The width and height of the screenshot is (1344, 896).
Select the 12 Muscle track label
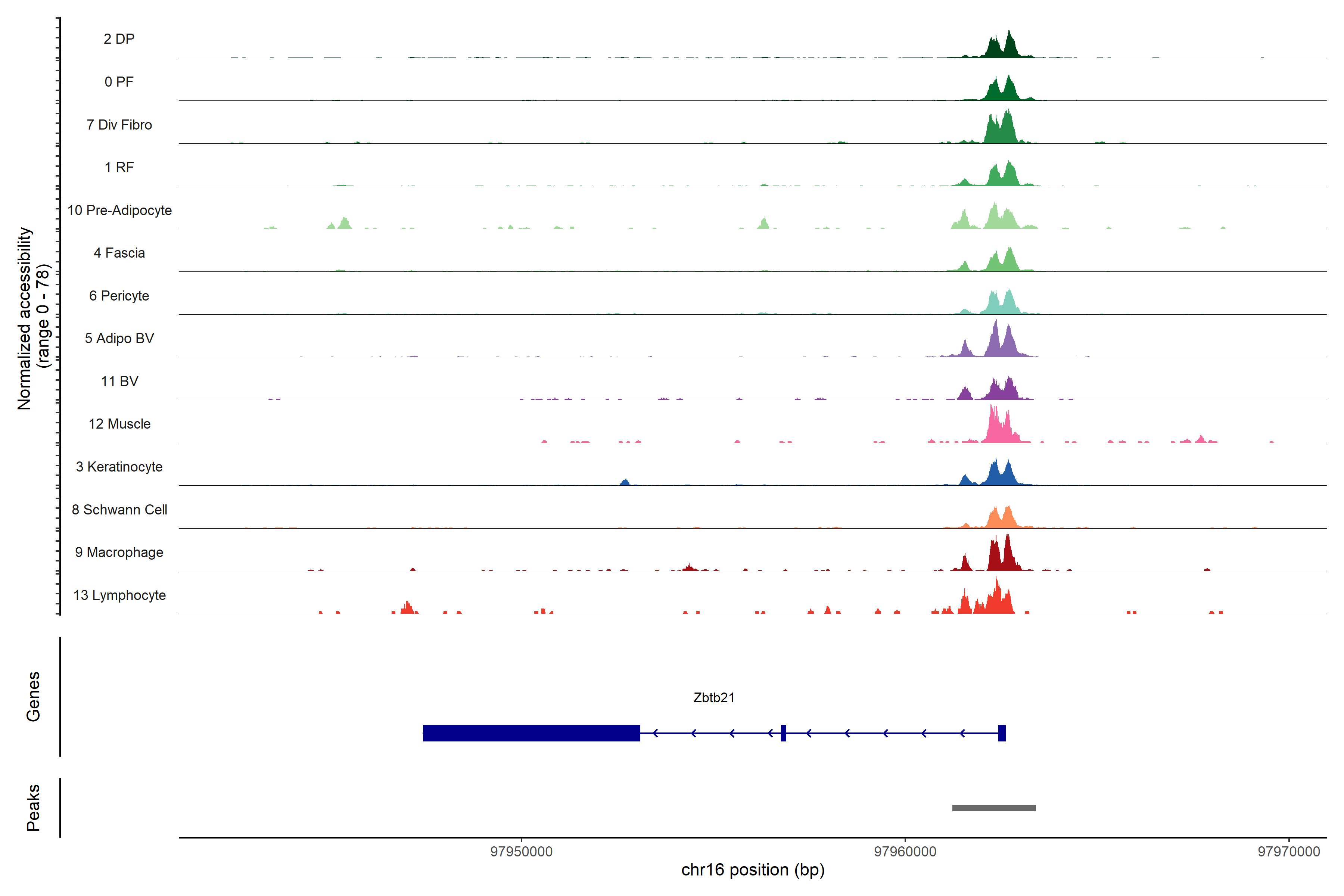(119, 424)
